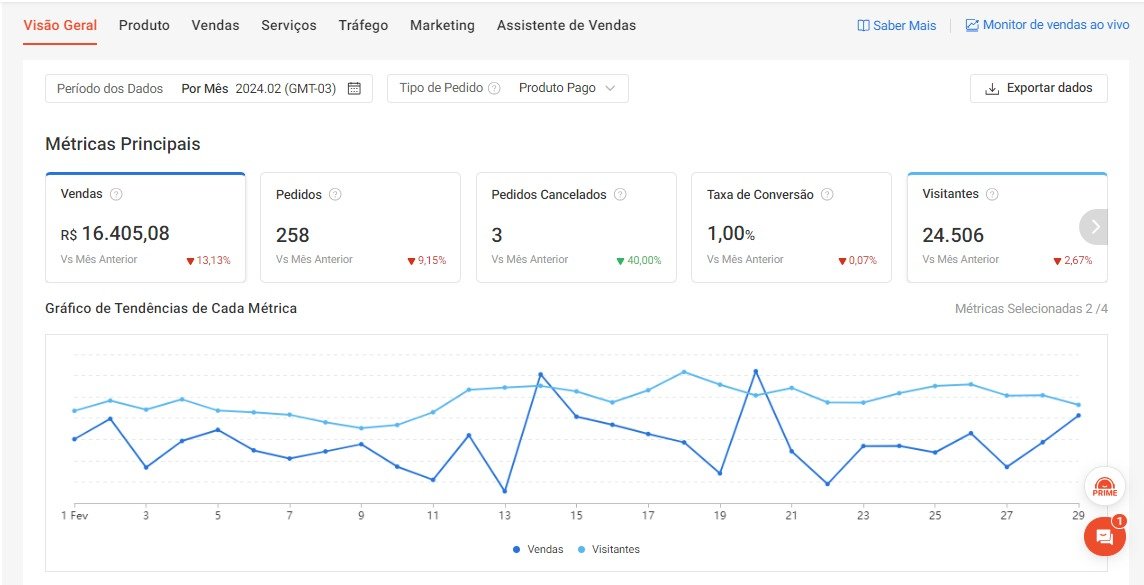Click the Período dos Dados date field

point(209,88)
